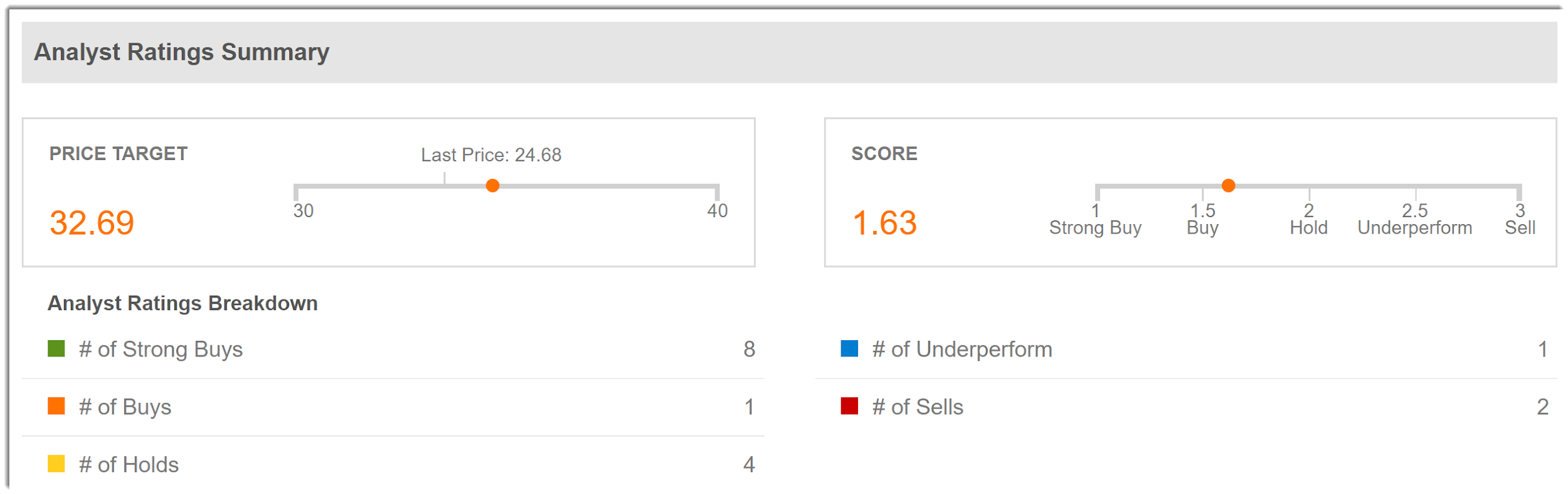1568x494 pixels.
Task: Click the 'Hold' tick label on score scale
Action: [x=1308, y=228]
